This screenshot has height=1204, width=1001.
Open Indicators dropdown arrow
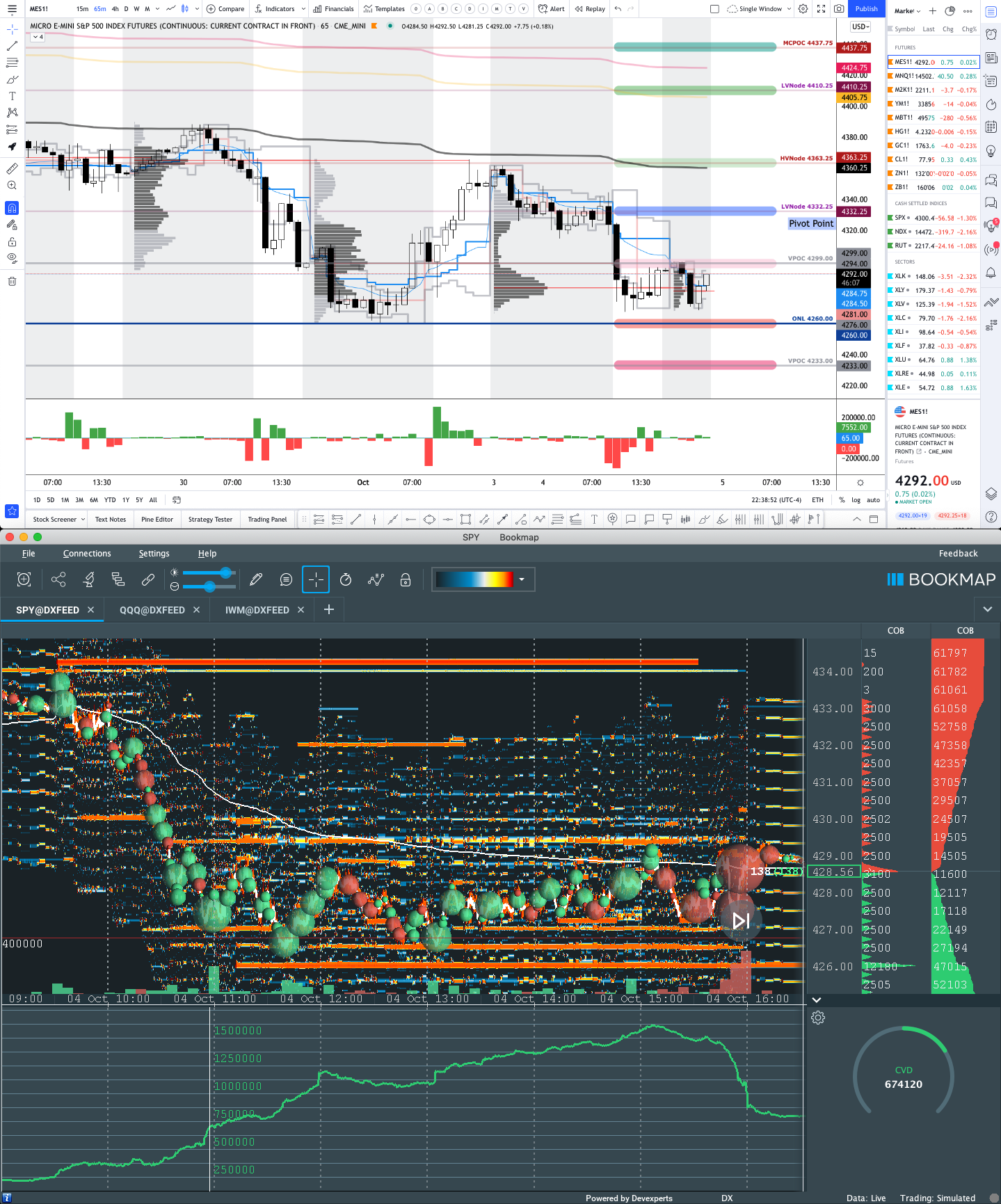[x=303, y=9]
